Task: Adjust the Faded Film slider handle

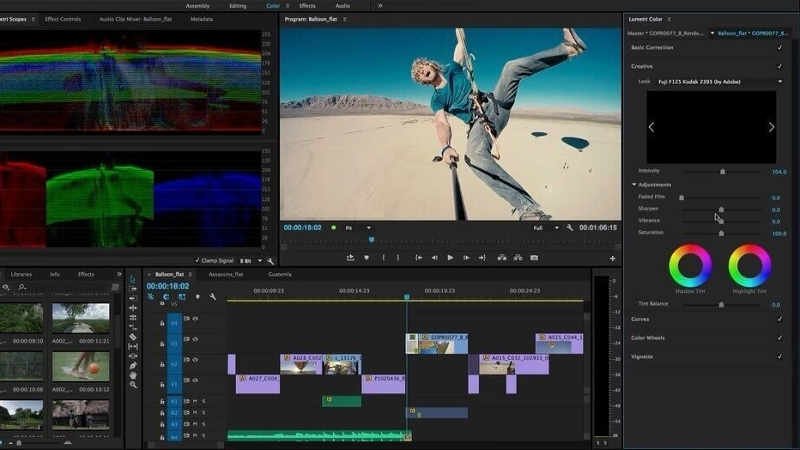Action: (x=681, y=197)
